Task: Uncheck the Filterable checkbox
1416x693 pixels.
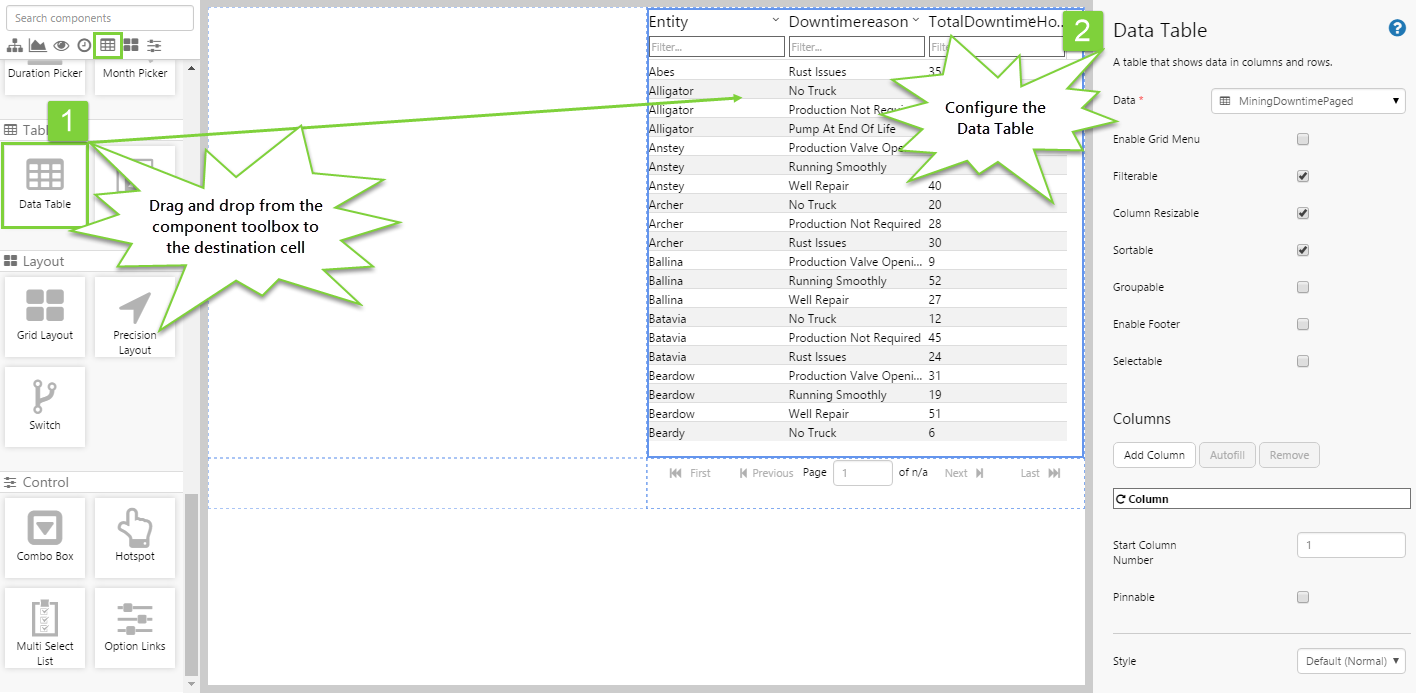Action: click(x=1302, y=176)
